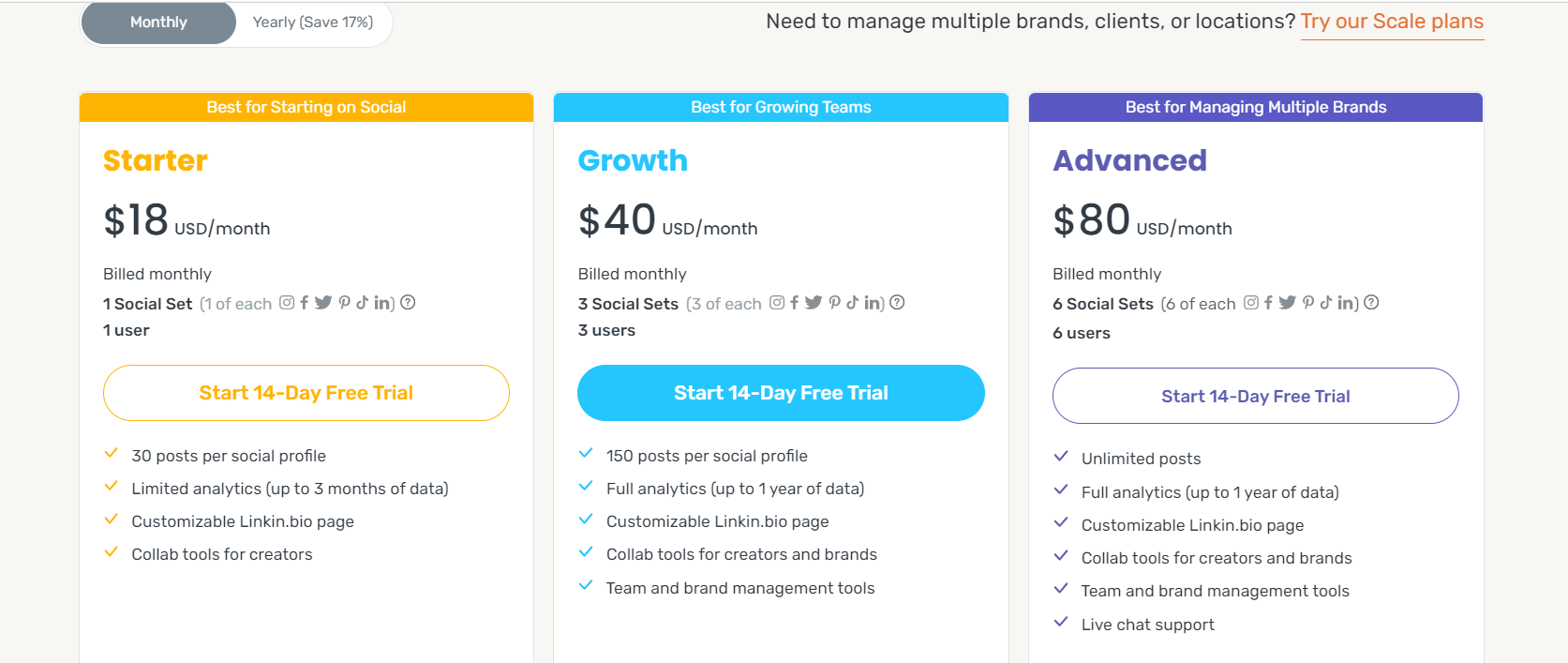Image resolution: width=1568 pixels, height=663 pixels.
Task: Click the Instagram icon in Advanced plan
Action: click(1251, 302)
